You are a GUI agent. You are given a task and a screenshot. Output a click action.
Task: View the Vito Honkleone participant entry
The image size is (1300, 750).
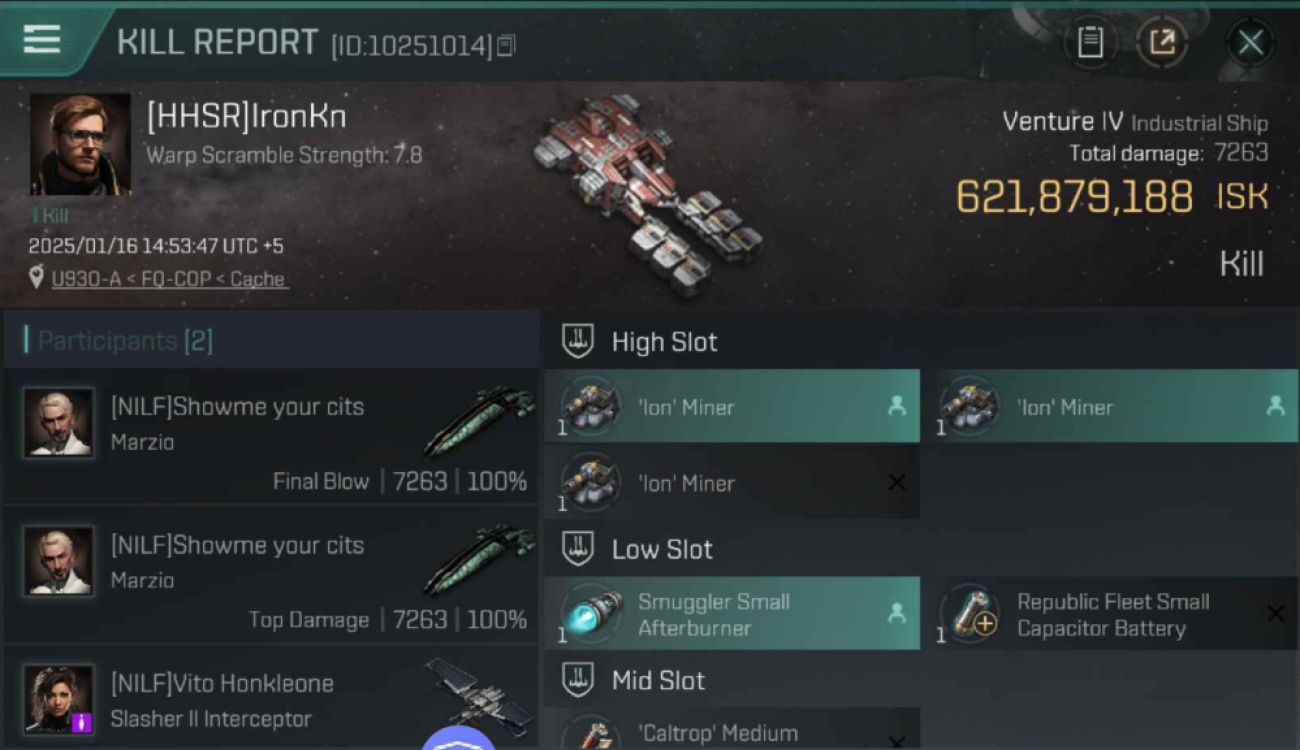point(270,698)
